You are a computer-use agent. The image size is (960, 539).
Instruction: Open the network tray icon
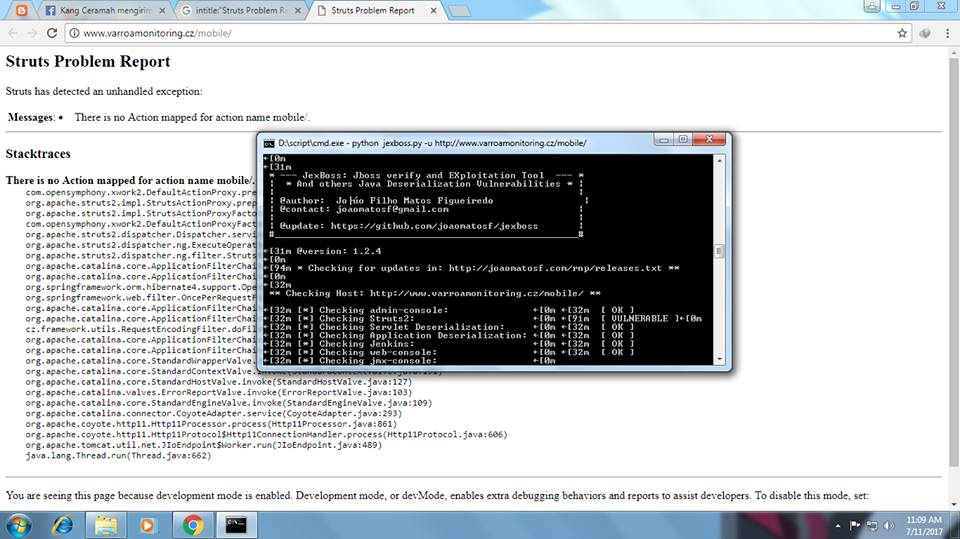(x=872, y=526)
